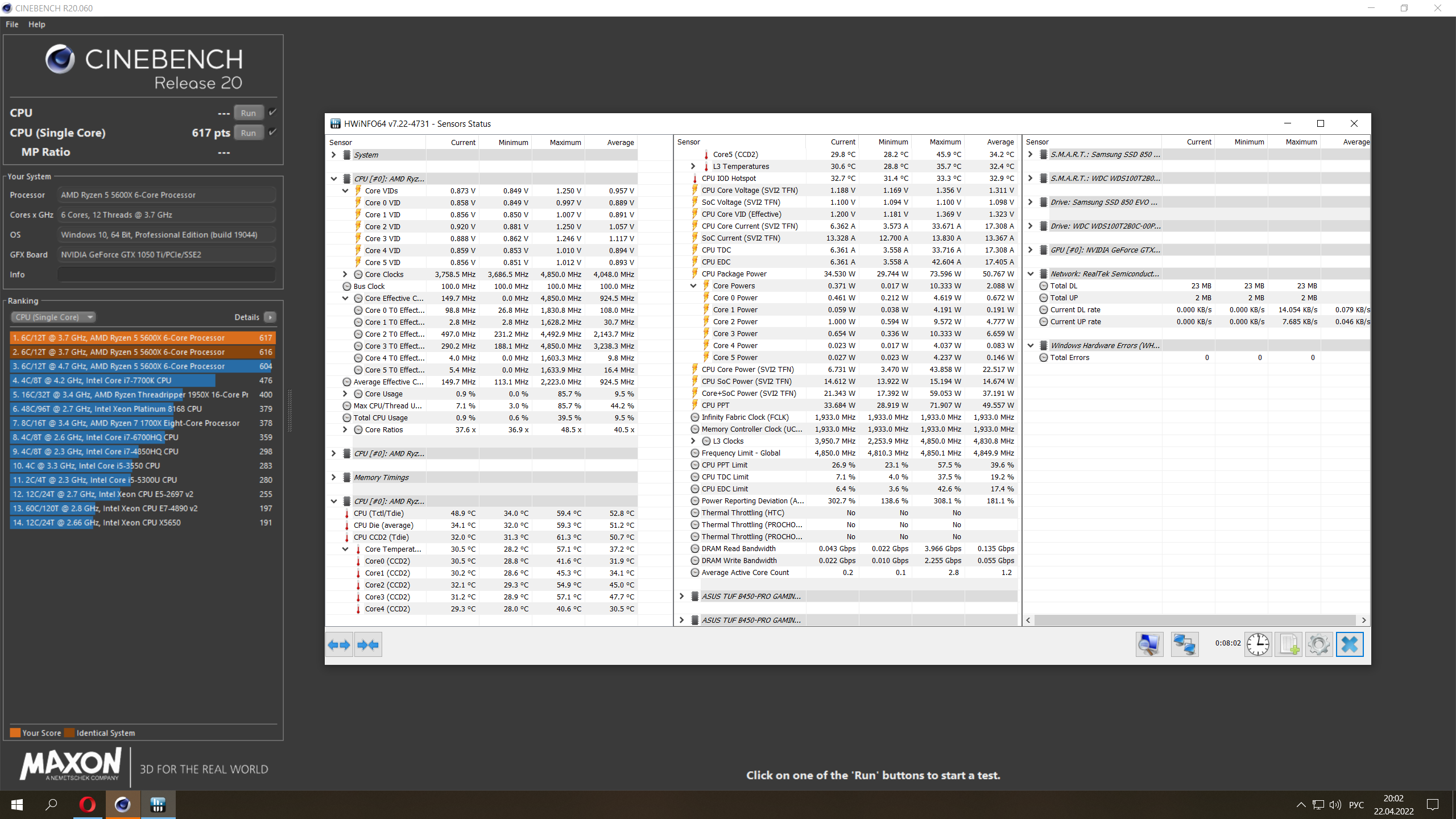
Task: Open the Opera browser from the taskbar
Action: click(x=87, y=804)
